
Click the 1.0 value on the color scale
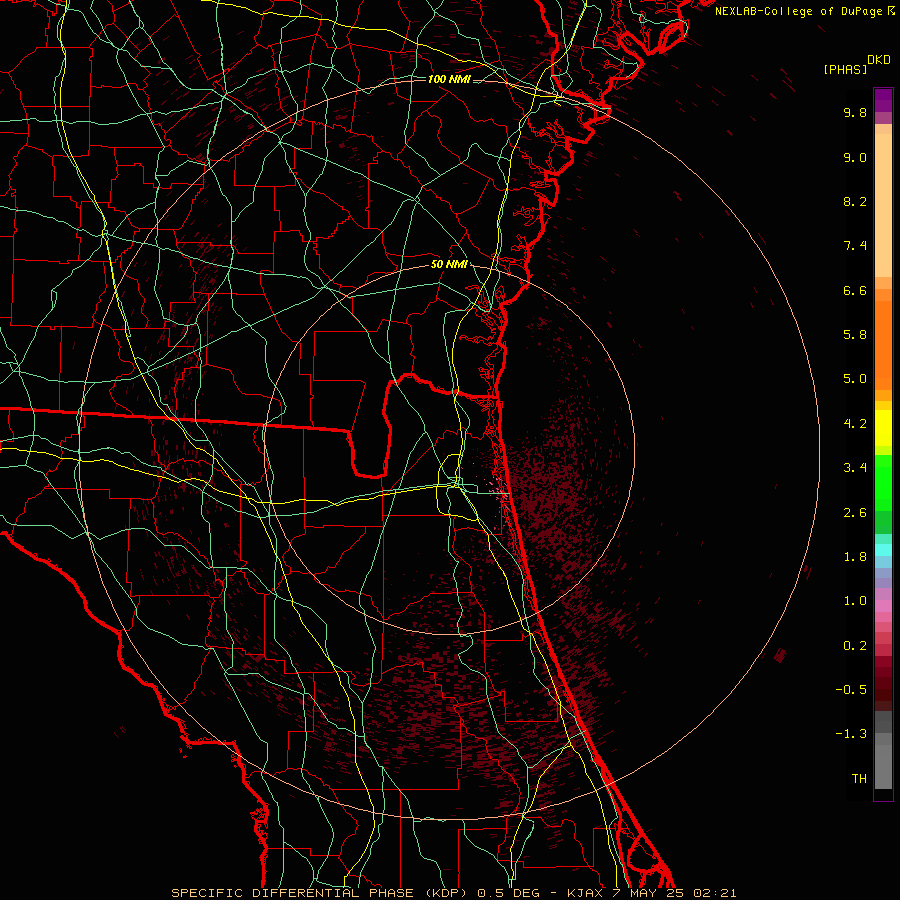(855, 601)
